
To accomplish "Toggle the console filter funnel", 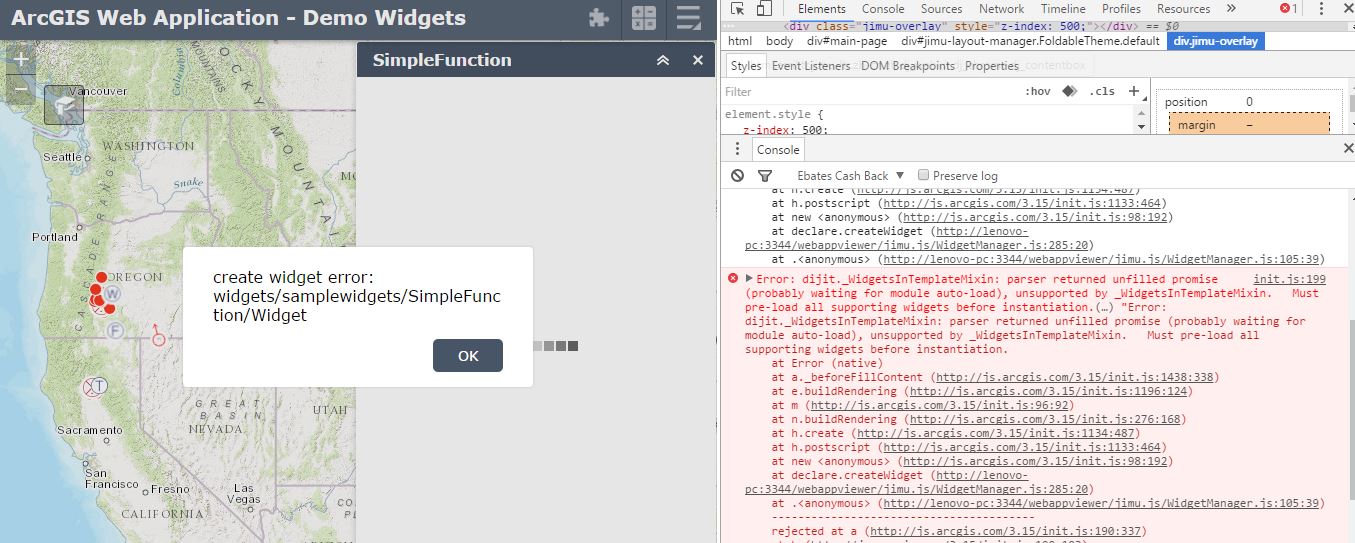I will (x=765, y=175).
